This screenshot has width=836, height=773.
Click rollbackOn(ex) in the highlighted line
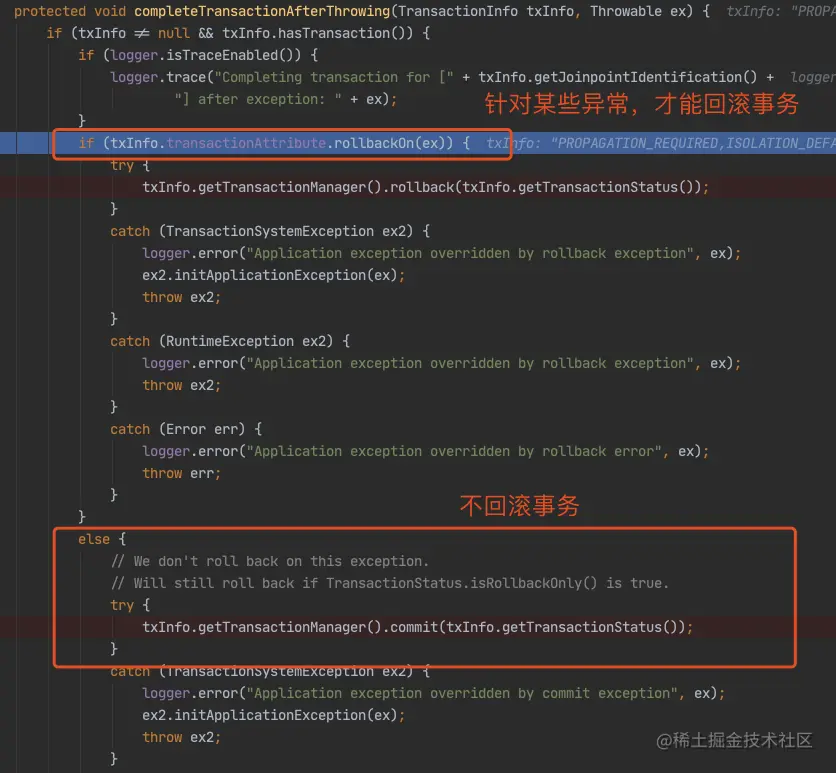(393, 143)
